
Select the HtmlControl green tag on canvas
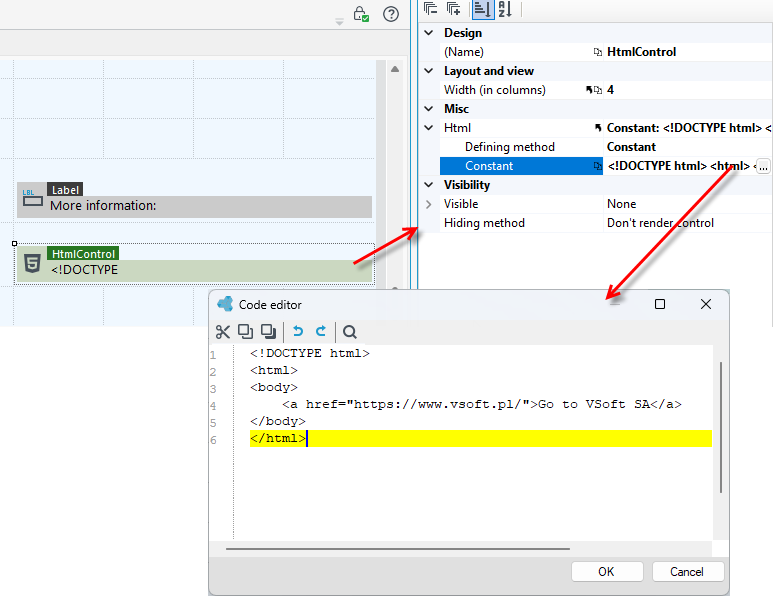point(83,253)
